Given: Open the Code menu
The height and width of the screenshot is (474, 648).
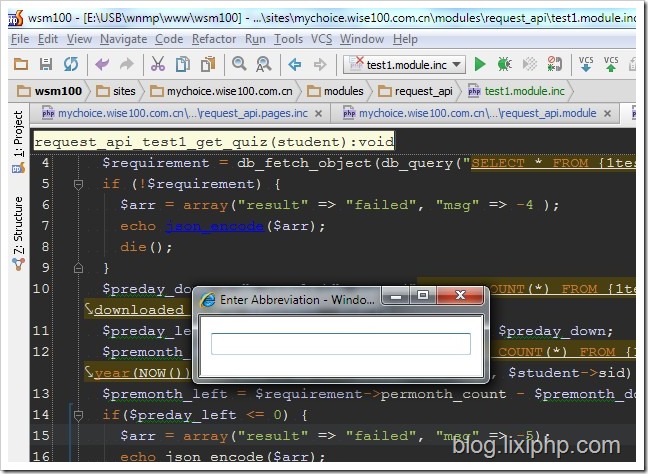Looking at the screenshot, I should coord(169,39).
